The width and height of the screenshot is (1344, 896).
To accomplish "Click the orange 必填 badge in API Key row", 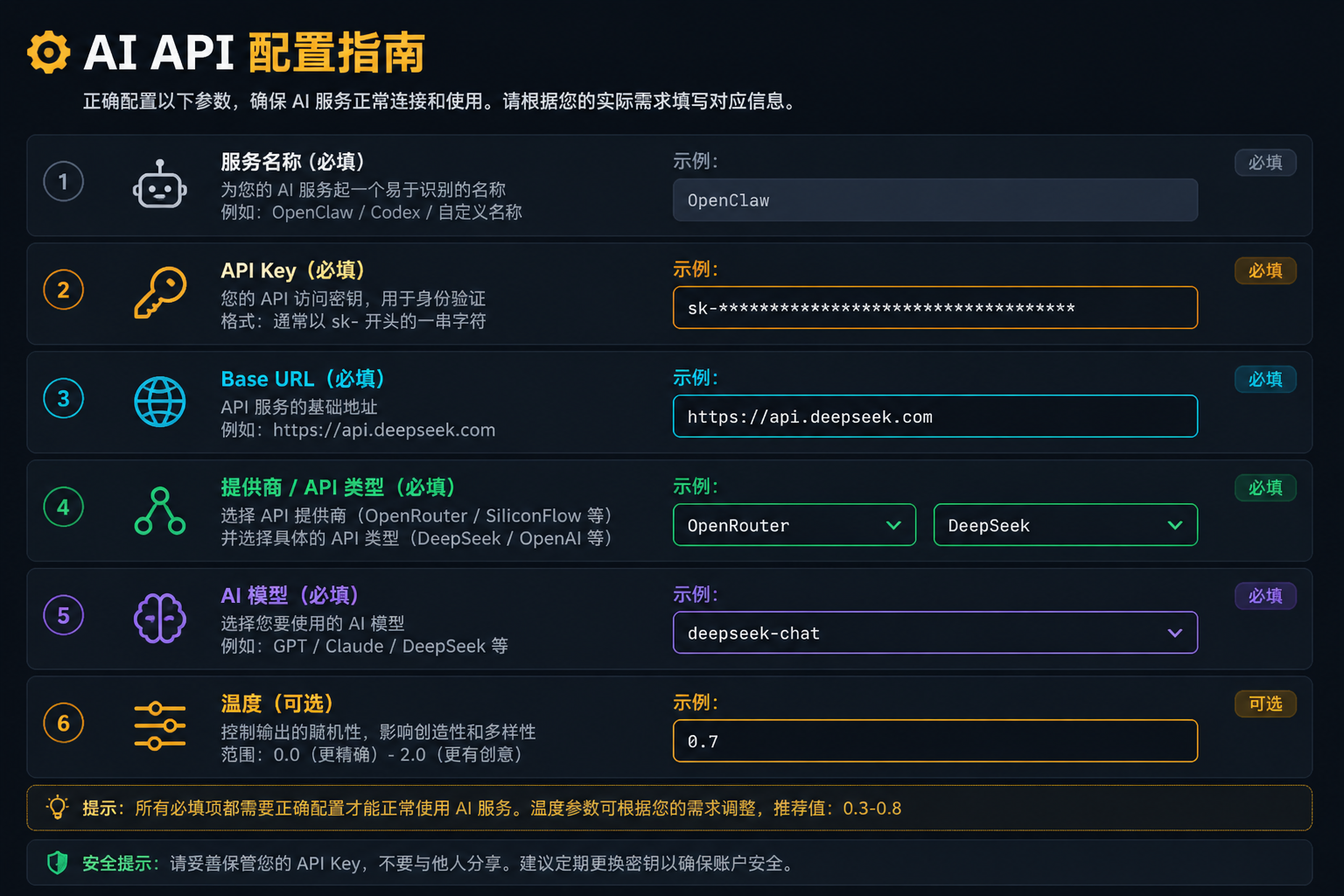I will pos(1265,271).
